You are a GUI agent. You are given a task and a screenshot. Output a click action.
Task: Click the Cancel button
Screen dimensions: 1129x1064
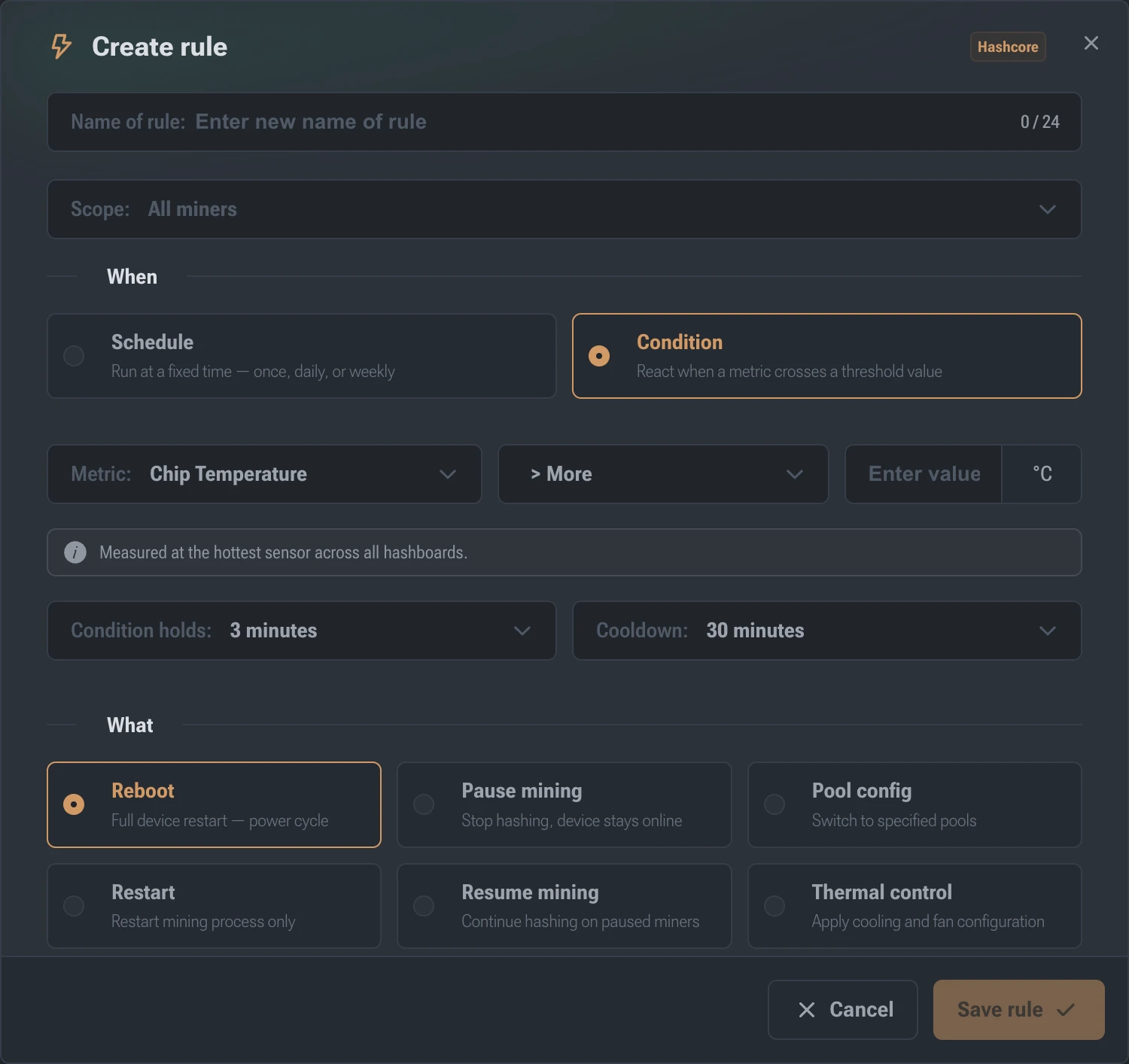pos(843,1010)
